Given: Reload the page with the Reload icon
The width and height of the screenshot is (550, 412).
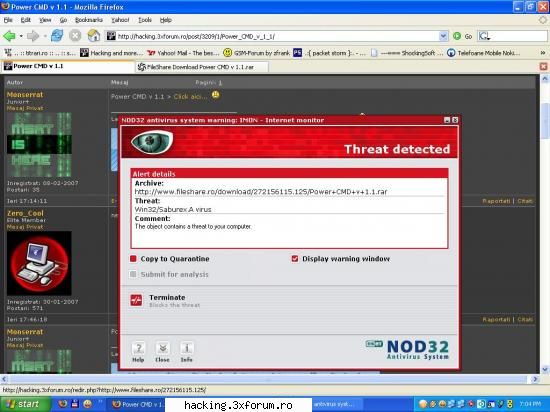Looking at the screenshot, I should pyautogui.click(x=56, y=36).
